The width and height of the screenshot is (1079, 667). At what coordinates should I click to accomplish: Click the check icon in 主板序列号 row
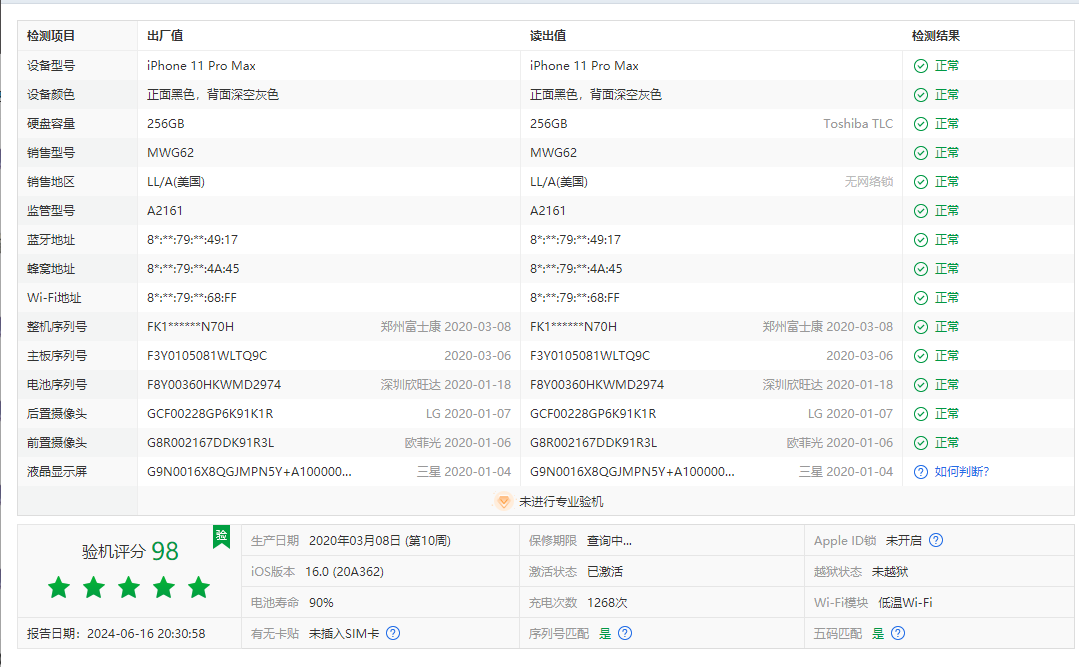pos(921,356)
